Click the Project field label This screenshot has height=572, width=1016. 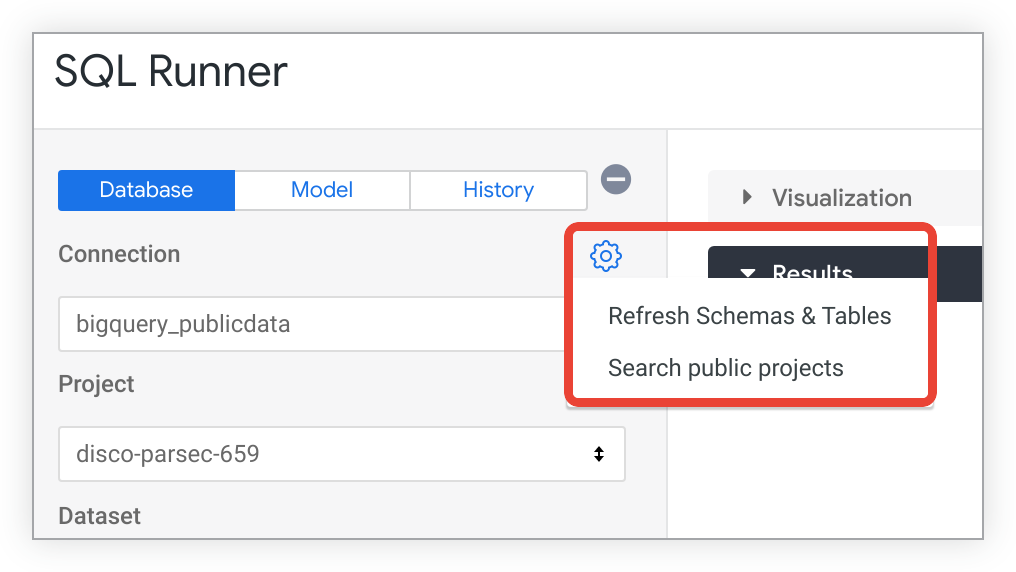pos(96,384)
